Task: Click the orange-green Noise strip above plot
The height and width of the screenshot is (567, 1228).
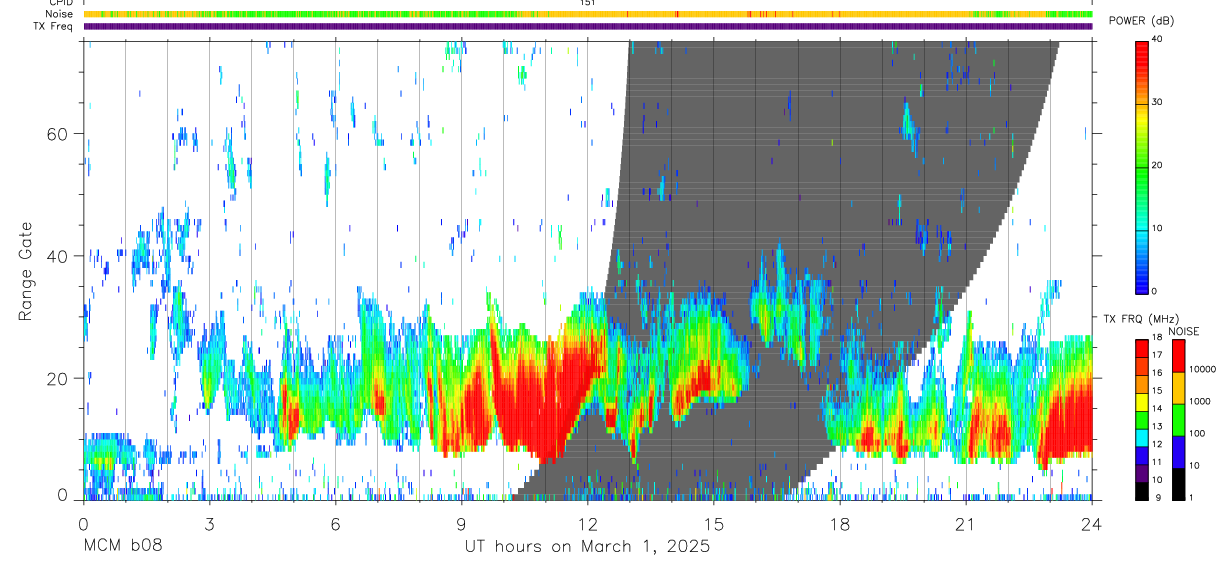Action: pyautogui.click(x=588, y=14)
